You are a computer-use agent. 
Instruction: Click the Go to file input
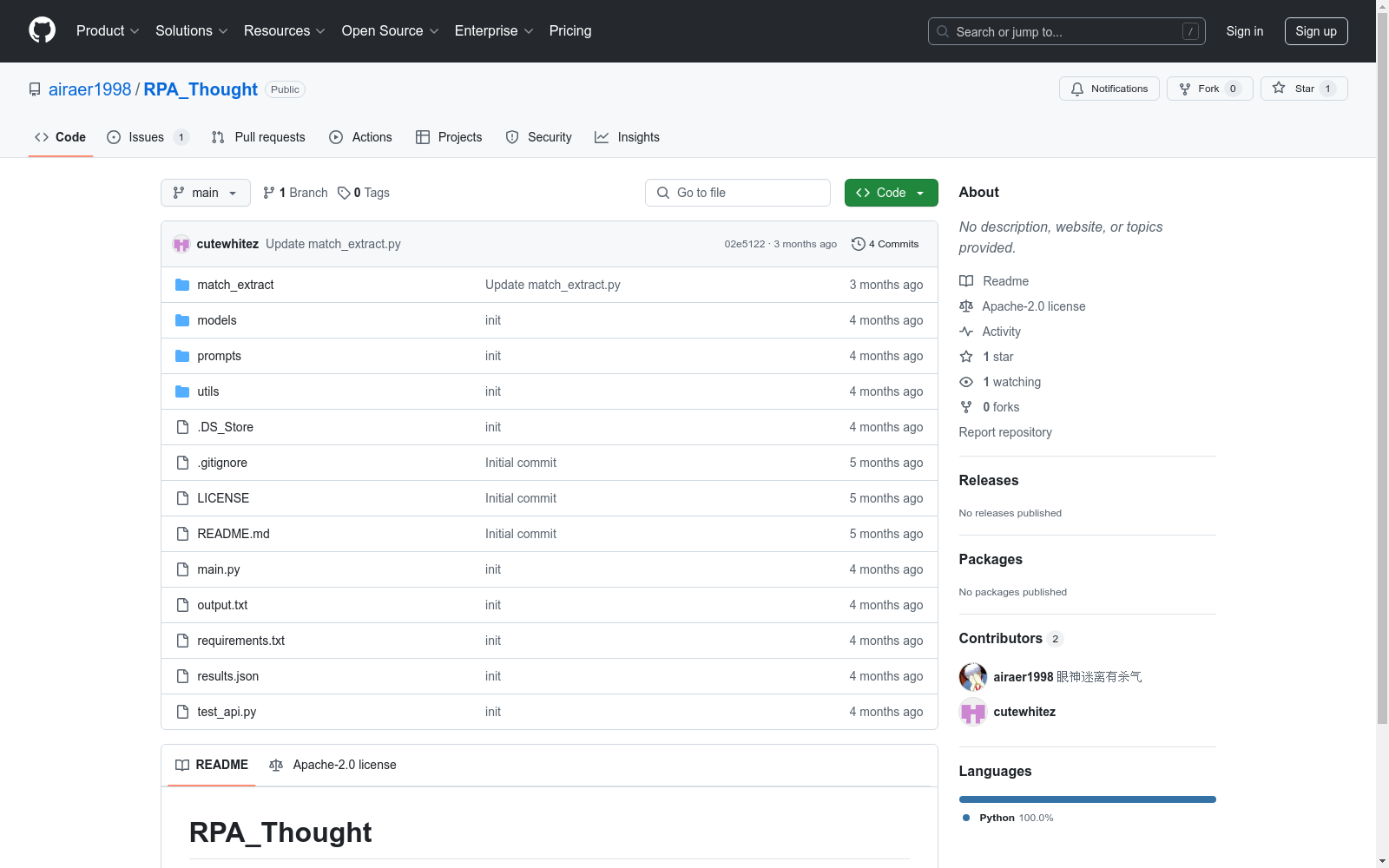coord(738,193)
